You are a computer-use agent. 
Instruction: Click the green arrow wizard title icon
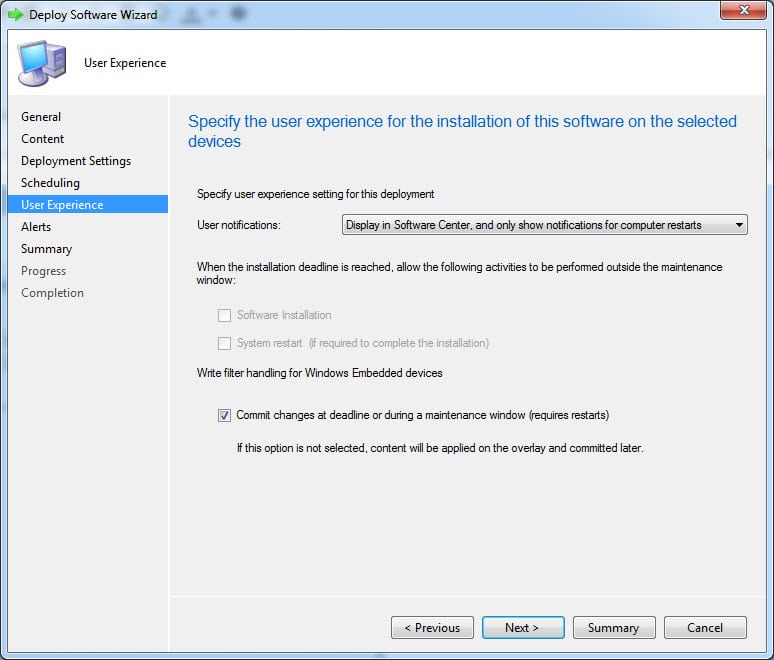(15, 15)
